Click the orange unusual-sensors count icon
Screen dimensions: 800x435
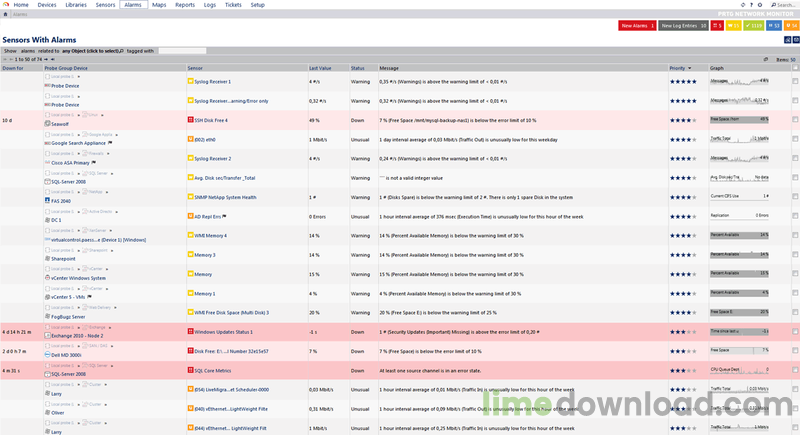point(790,25)
